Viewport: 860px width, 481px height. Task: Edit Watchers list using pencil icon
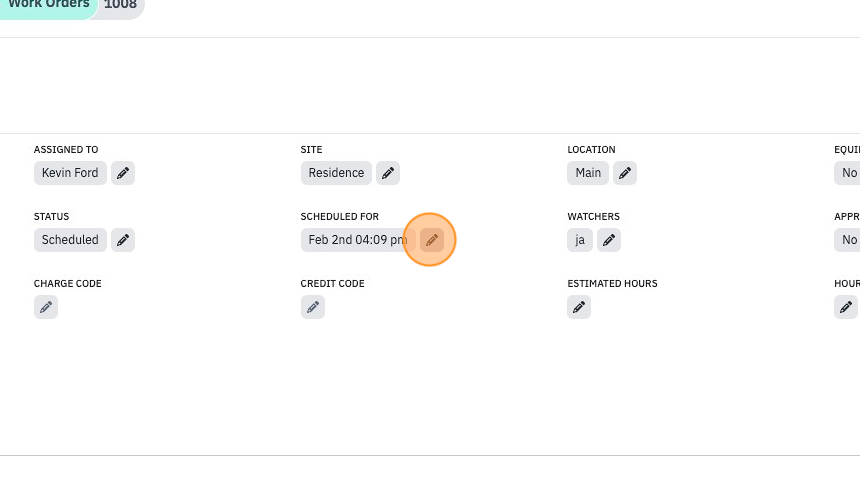(609, 240)
